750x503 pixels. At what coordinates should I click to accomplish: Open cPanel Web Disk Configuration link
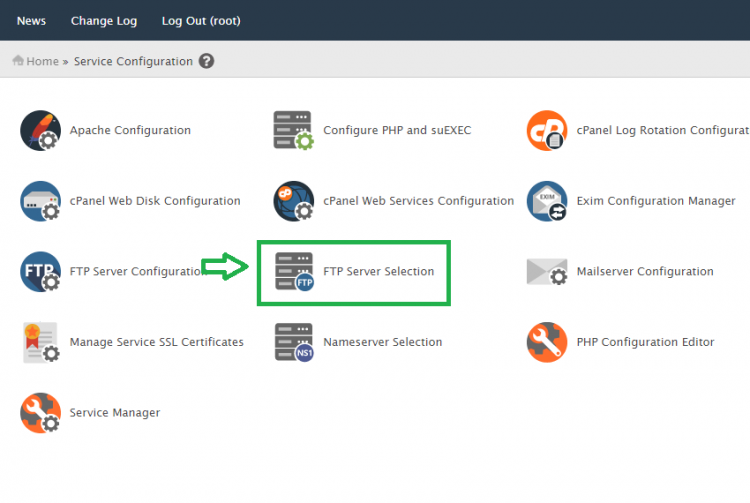155,201
